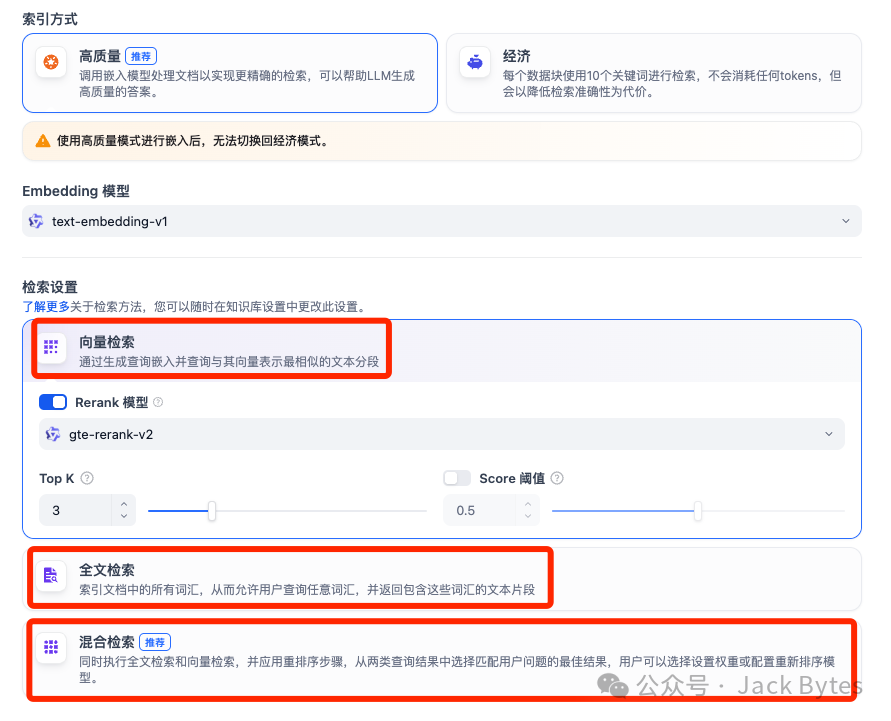Click the orange High Quality index icon
This screenshot has width=891, height=721.
(x=50, y=62)
